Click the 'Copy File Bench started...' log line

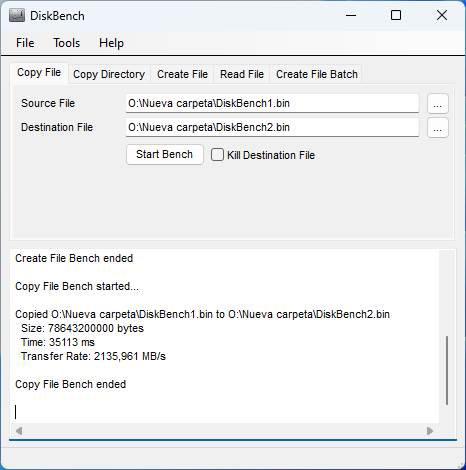[x=77, y=286]
